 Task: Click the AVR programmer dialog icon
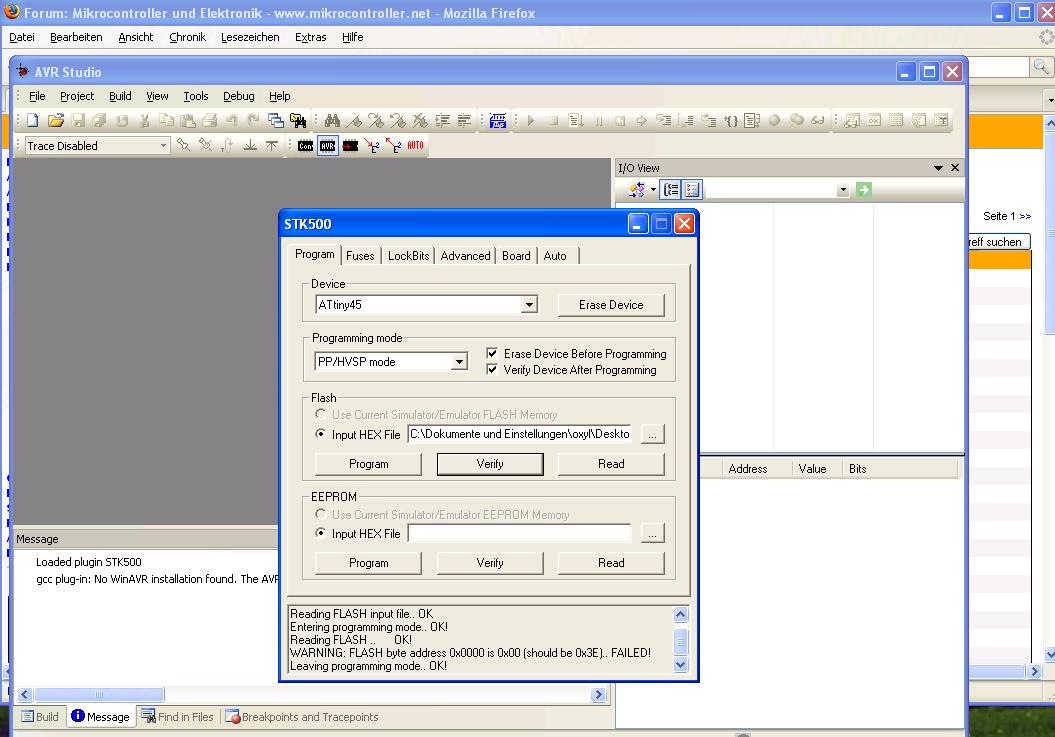(328, 145)
